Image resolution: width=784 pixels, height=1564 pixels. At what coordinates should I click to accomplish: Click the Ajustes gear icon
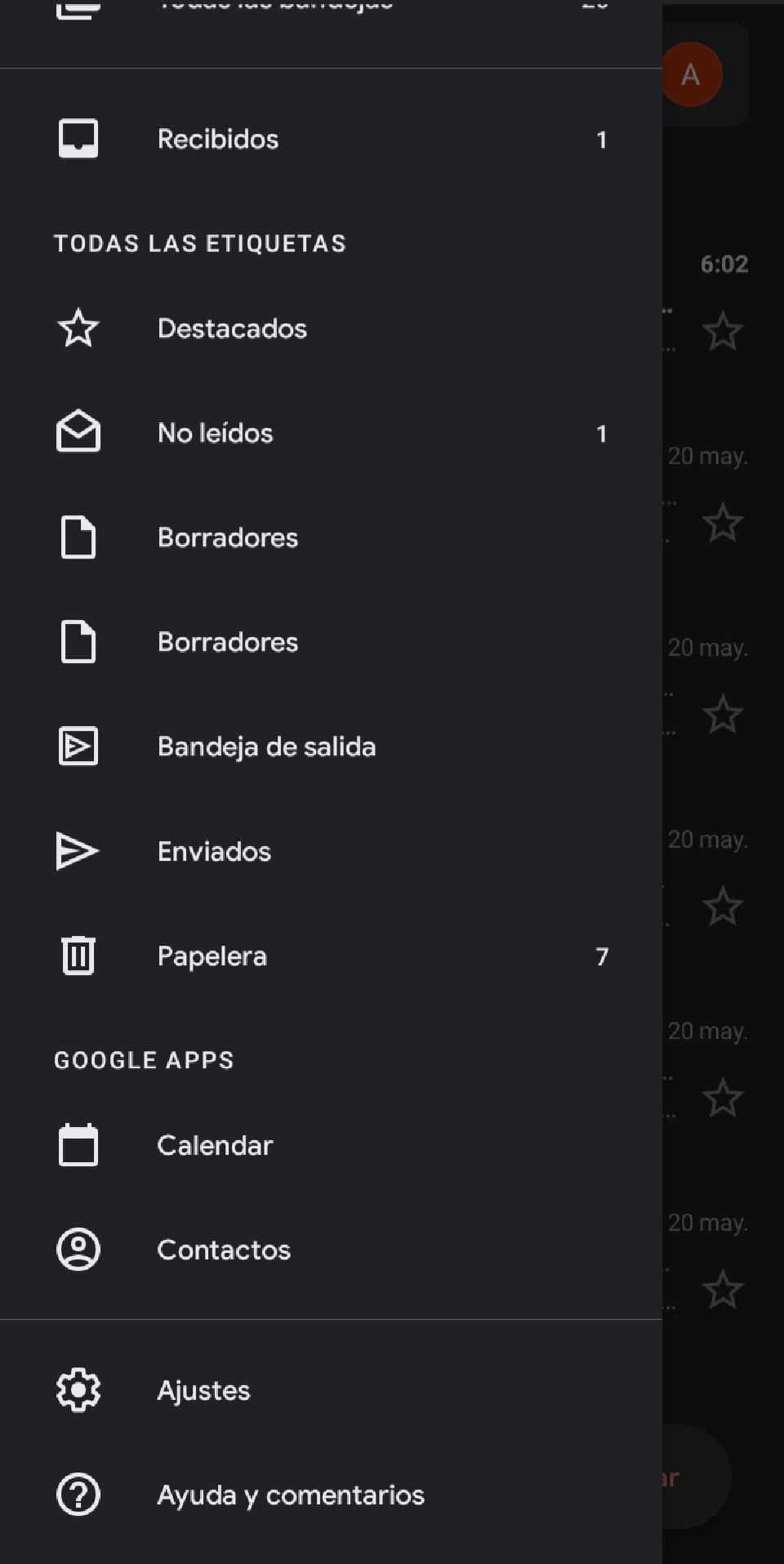click(78, 1390)
